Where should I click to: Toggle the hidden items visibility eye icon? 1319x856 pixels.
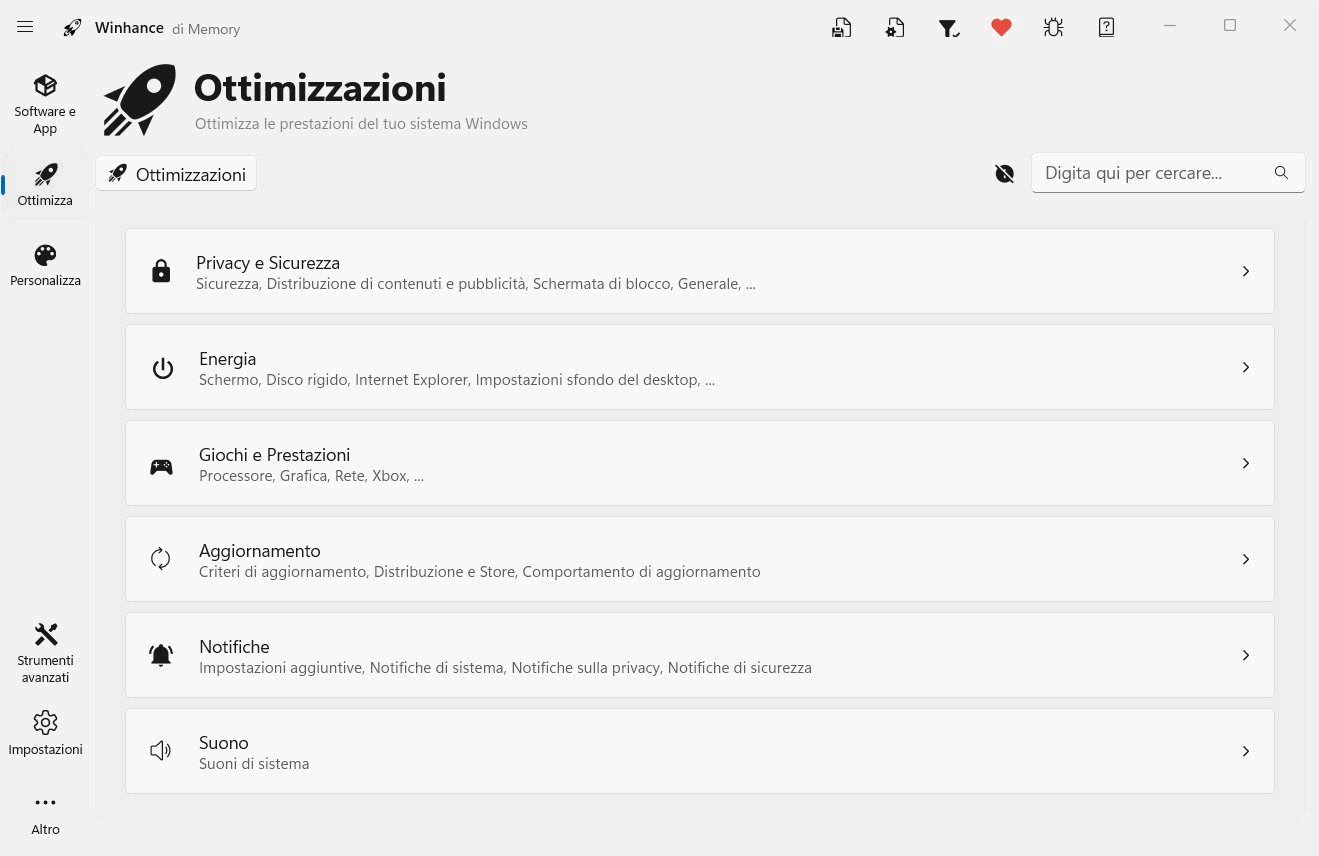[x=1004, y=173]
